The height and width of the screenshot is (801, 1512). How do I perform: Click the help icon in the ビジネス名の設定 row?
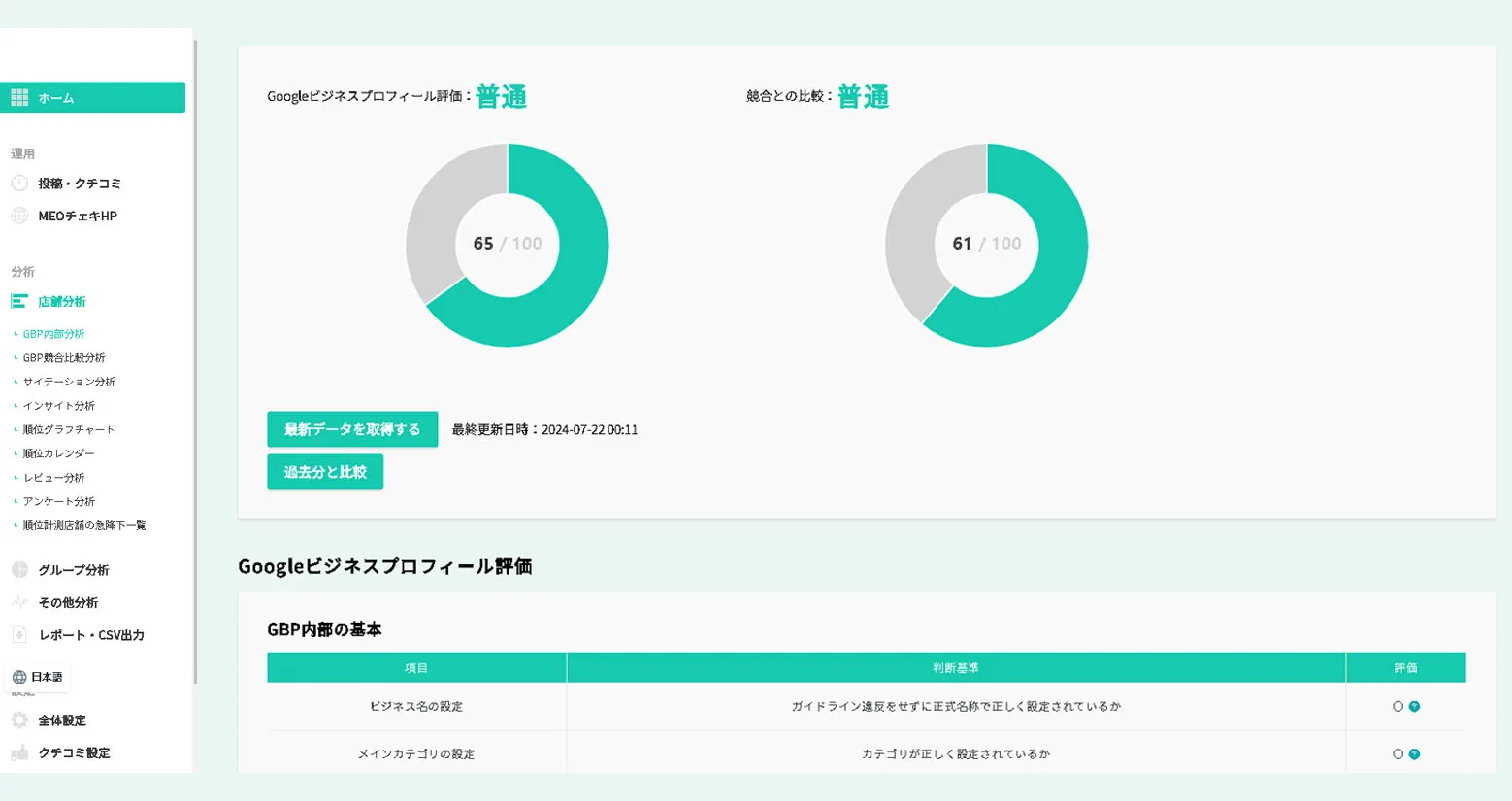point(1414,707)
